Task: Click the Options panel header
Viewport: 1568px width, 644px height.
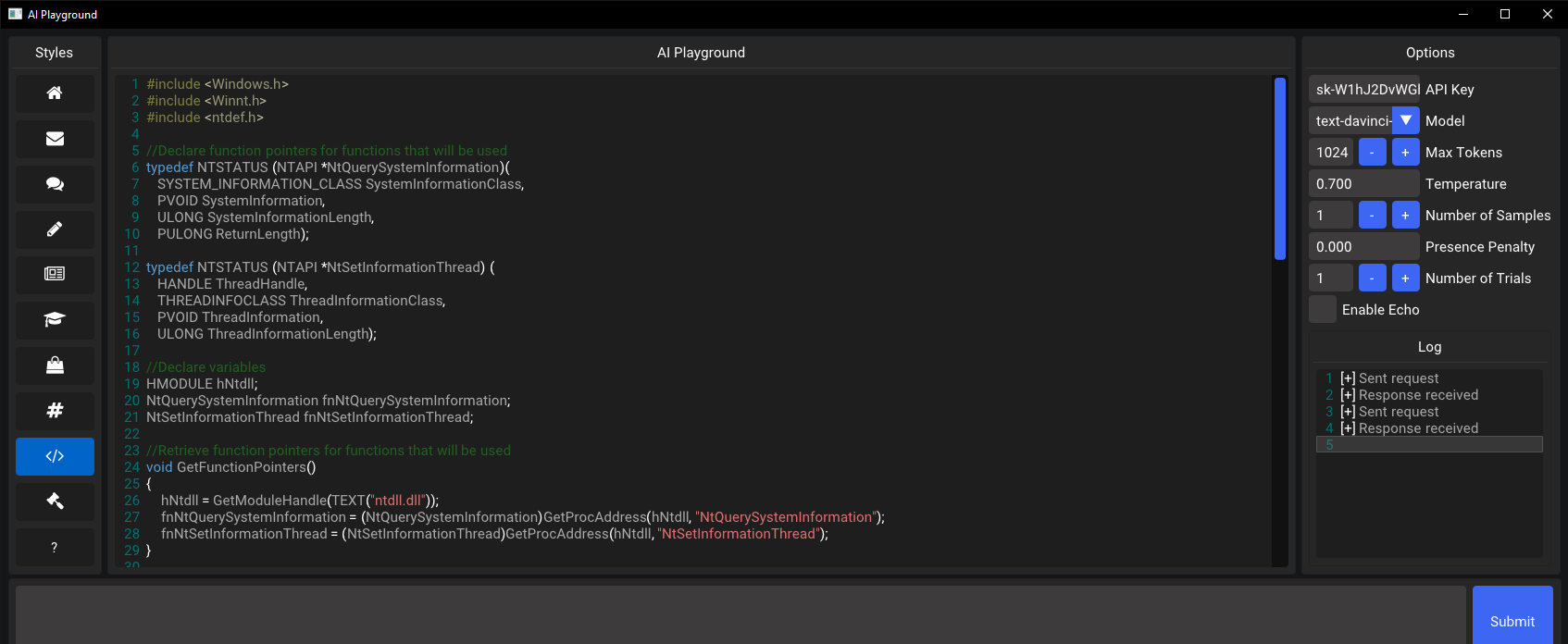Action: [1430, 53]
